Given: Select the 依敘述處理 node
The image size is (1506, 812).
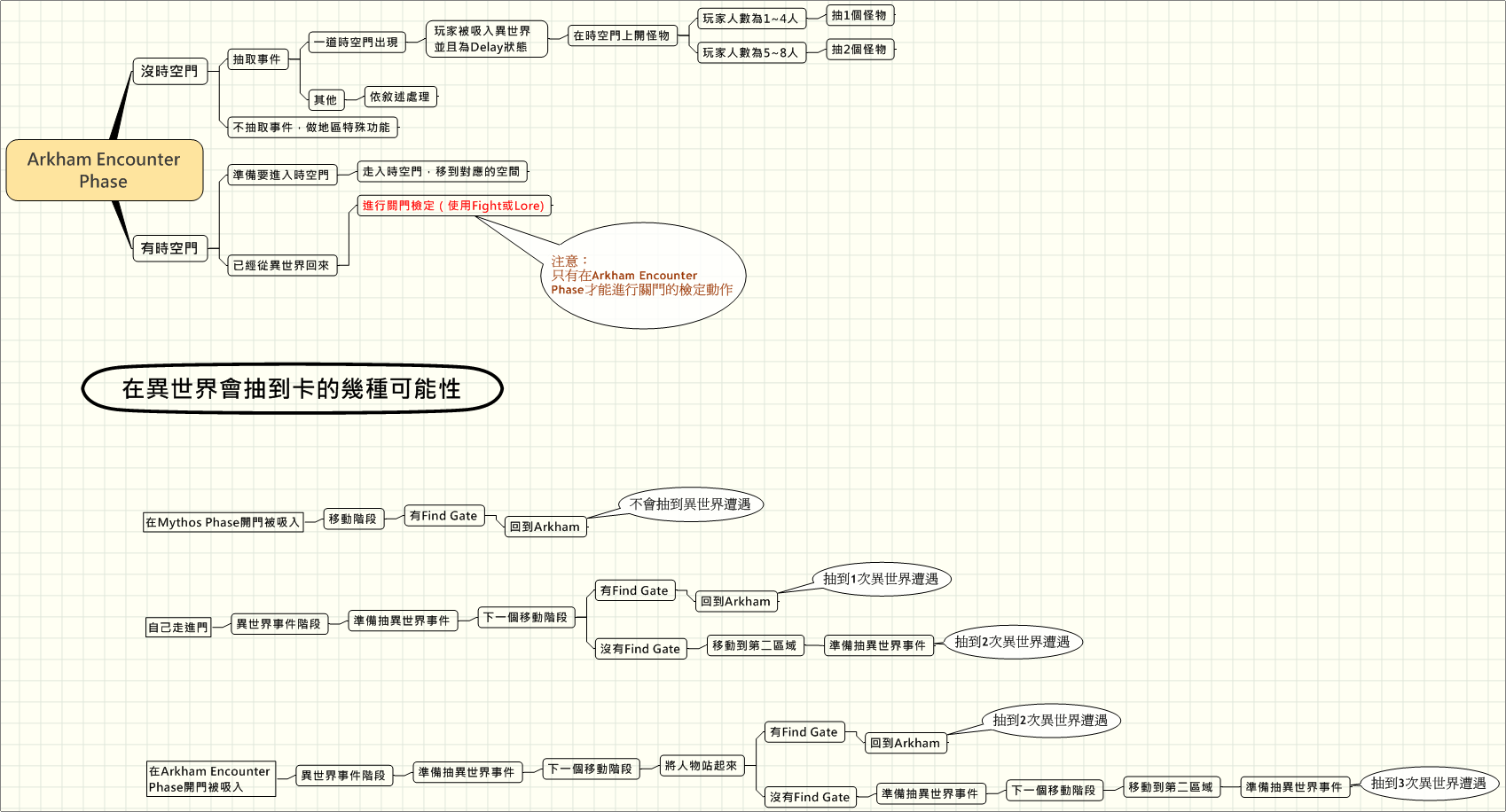Looking at the screenshot, I should click(x=400, y=97).
